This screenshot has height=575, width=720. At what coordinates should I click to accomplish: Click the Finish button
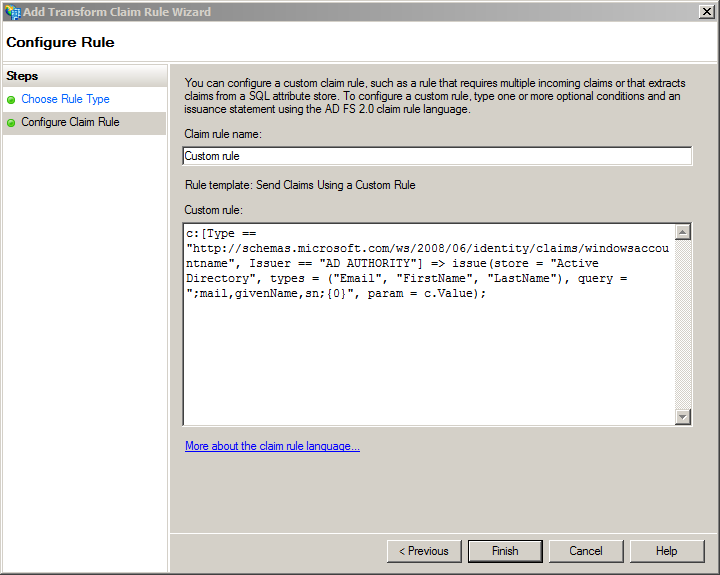(505, 551)
